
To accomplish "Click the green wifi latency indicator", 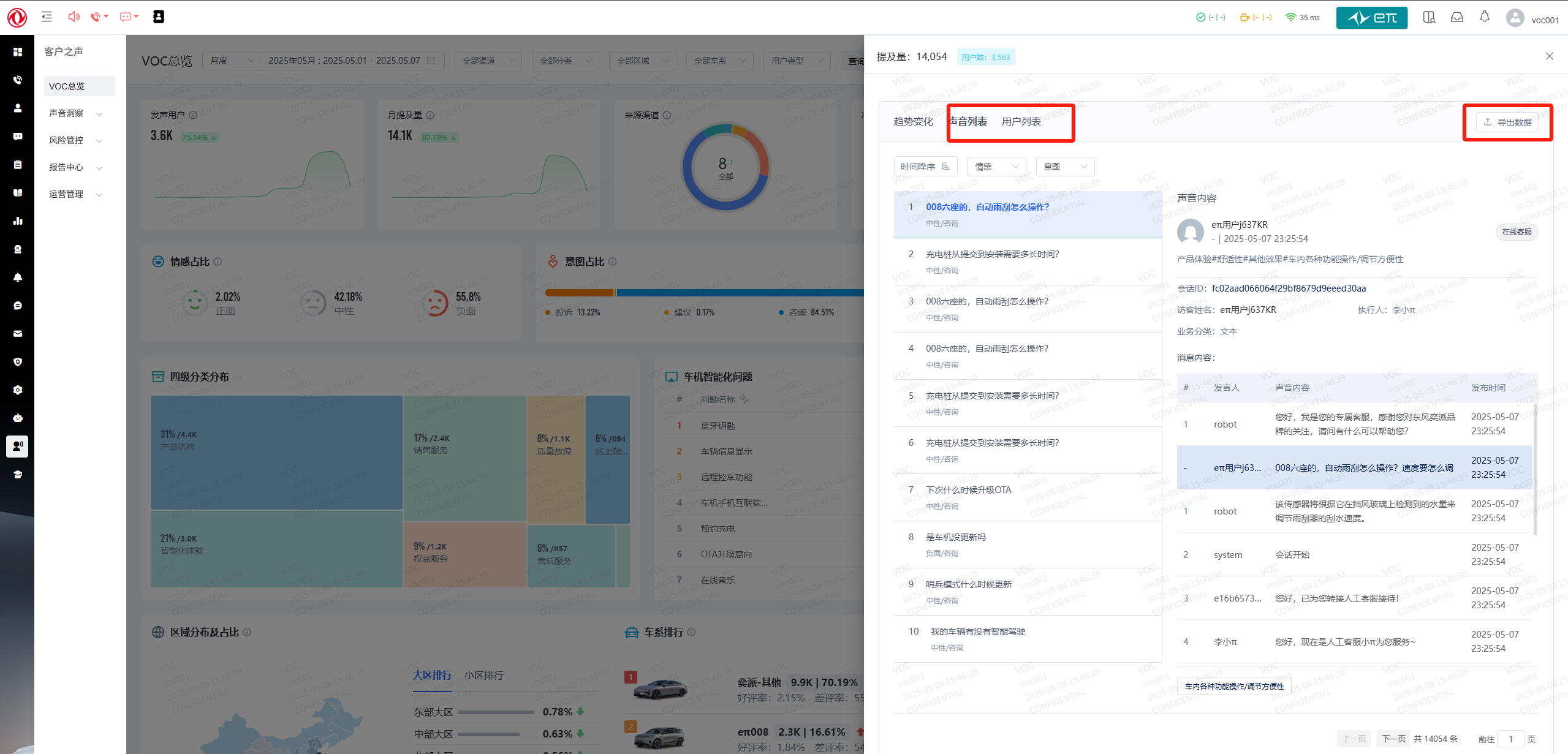I will coord(1302,17).
